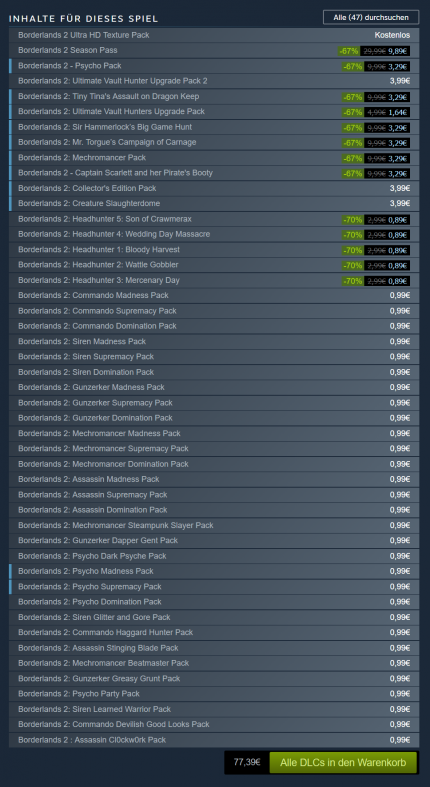Image resolution: width=430 pixels, height=787 pixels.
Task: Click 'Alle (47) durchsuchen' button
Action: click(371, 18)
